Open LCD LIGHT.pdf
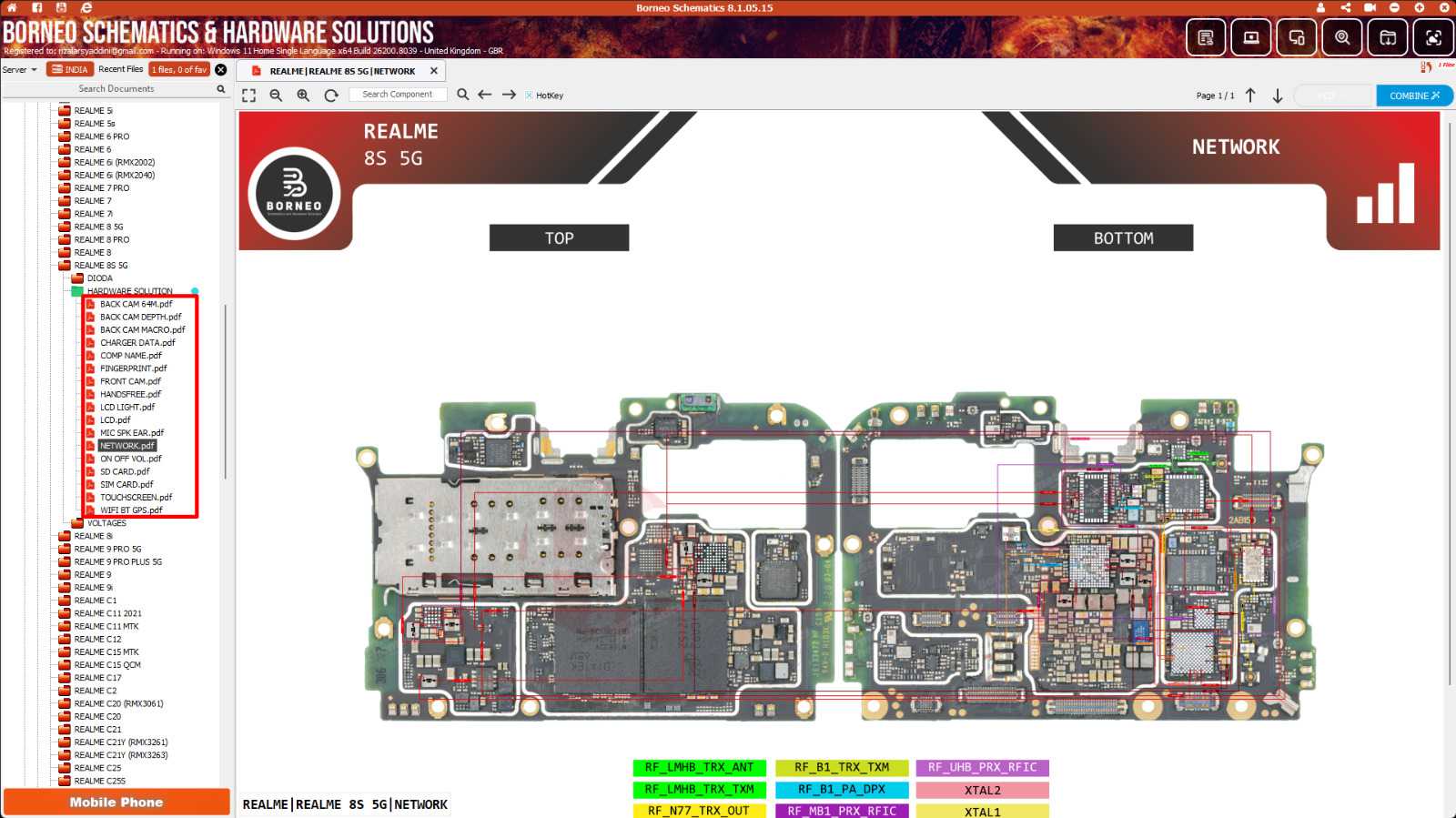 tap(127, 408)
